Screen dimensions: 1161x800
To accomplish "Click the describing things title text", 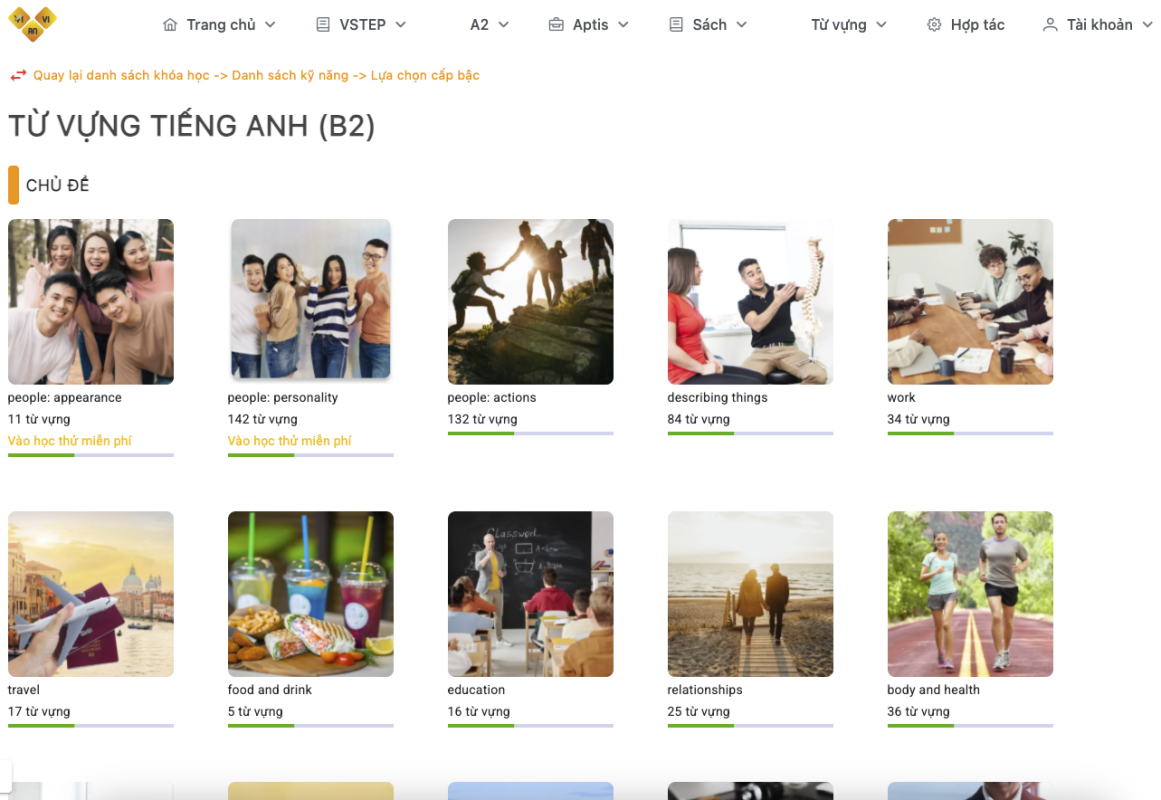I will pyautogui.click(x=717, y=398).
